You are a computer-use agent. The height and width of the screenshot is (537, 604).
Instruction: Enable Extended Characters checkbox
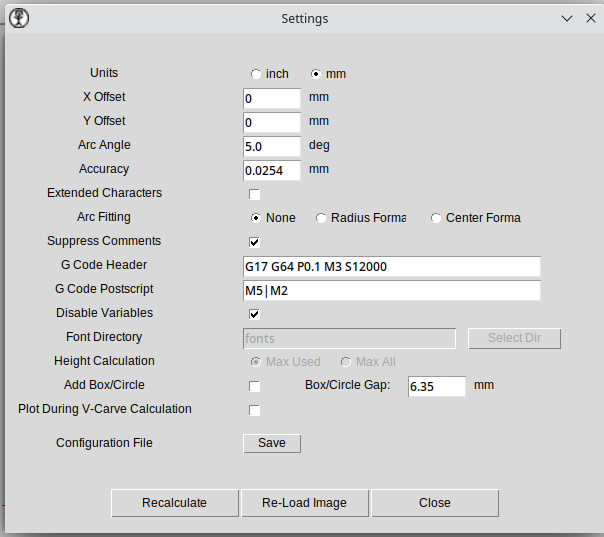(x=254, y=194)
